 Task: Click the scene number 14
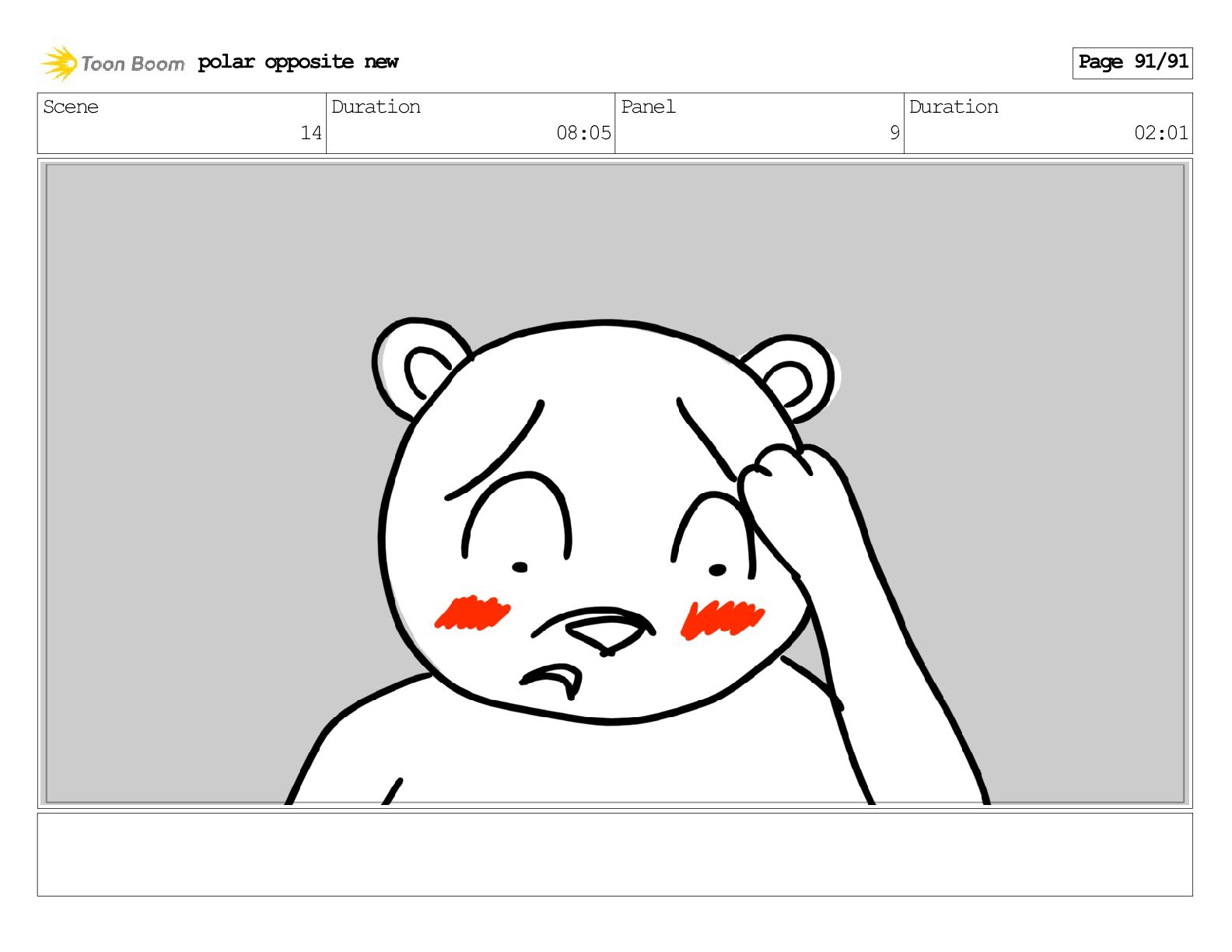click(311, 133)
